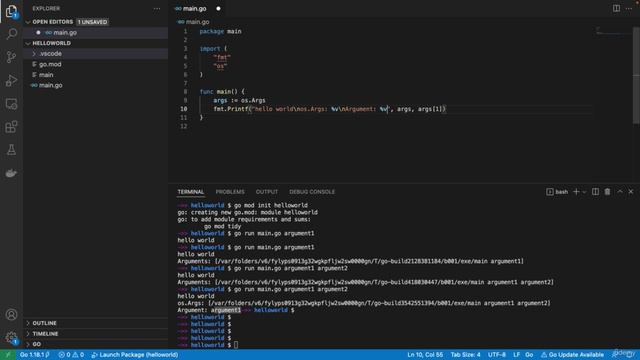
Task: Click Go 1.18.1 version in status bar
Action: pos(35,355)
